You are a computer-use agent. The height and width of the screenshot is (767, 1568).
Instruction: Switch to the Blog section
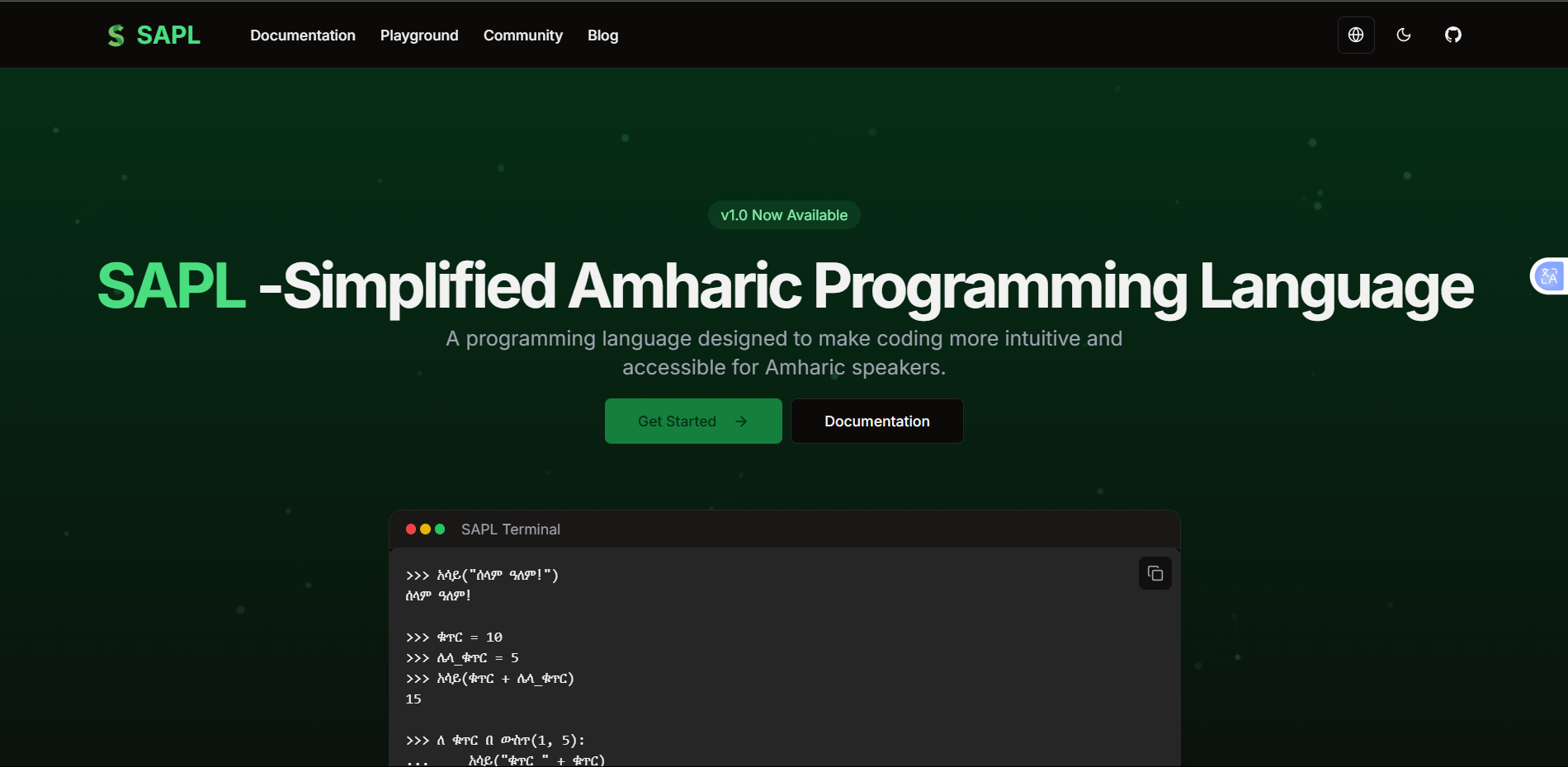pyautogui.click(x=602, y=35)
